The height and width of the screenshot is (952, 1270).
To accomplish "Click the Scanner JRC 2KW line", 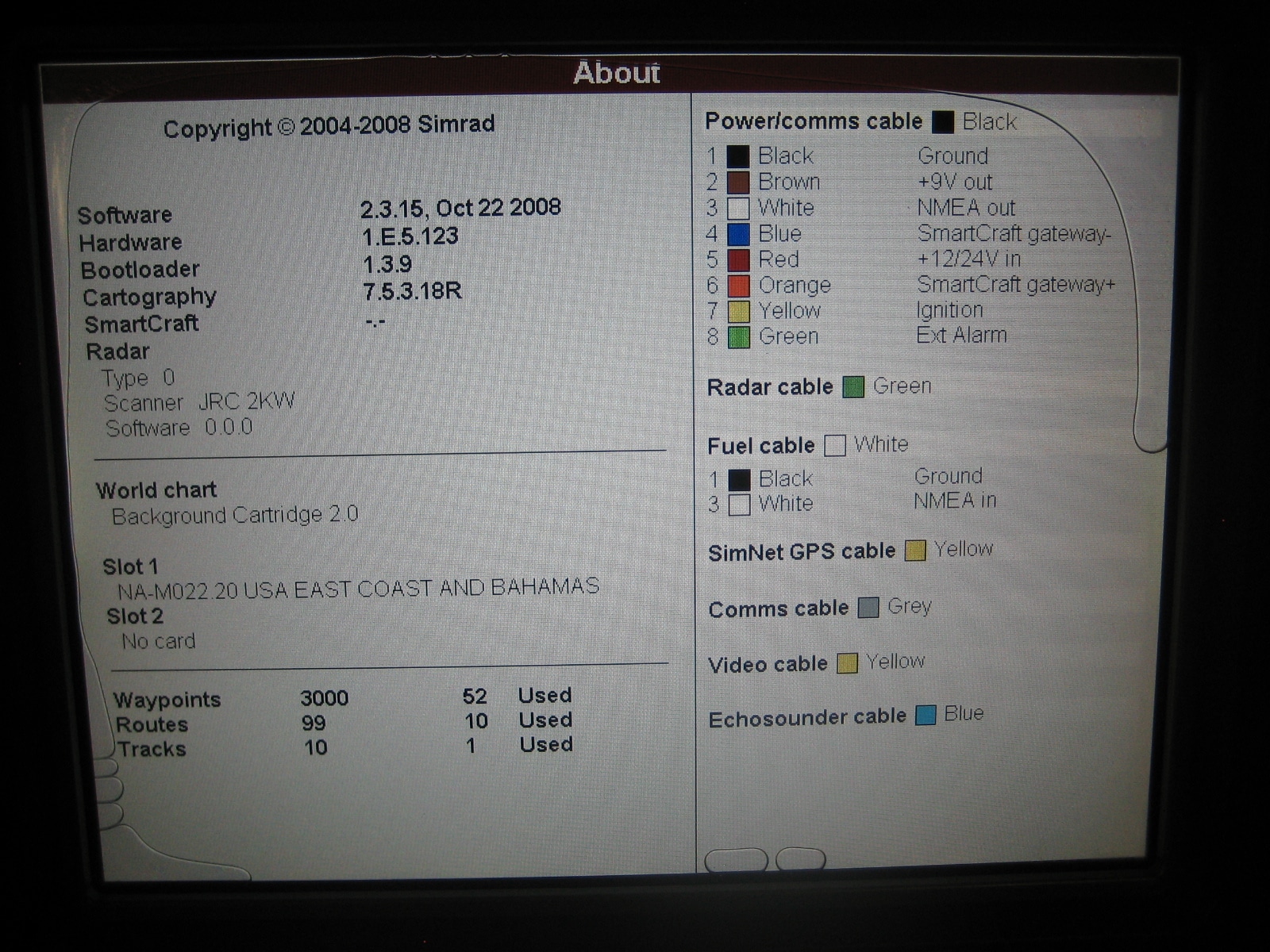I will pos(199,402).
